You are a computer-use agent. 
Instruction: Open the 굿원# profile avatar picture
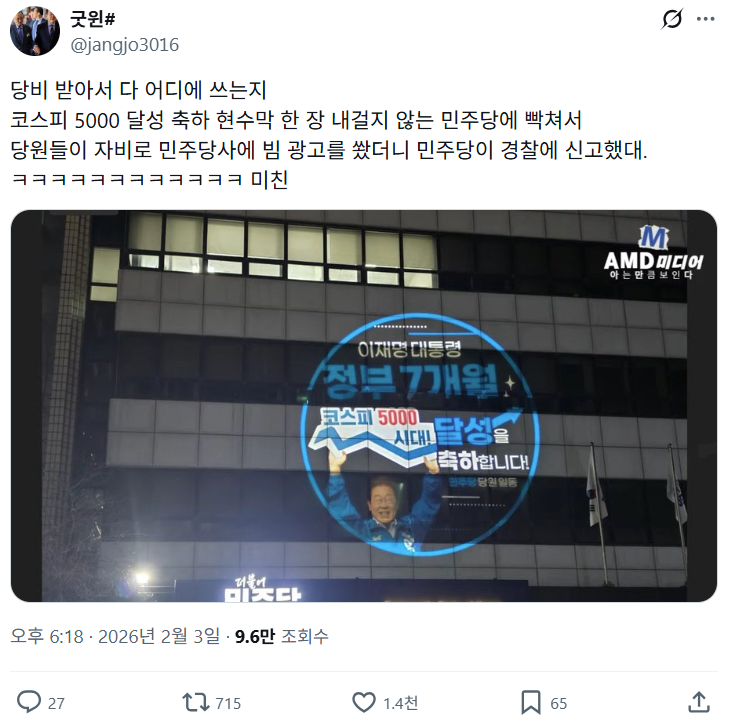[35, 31]
